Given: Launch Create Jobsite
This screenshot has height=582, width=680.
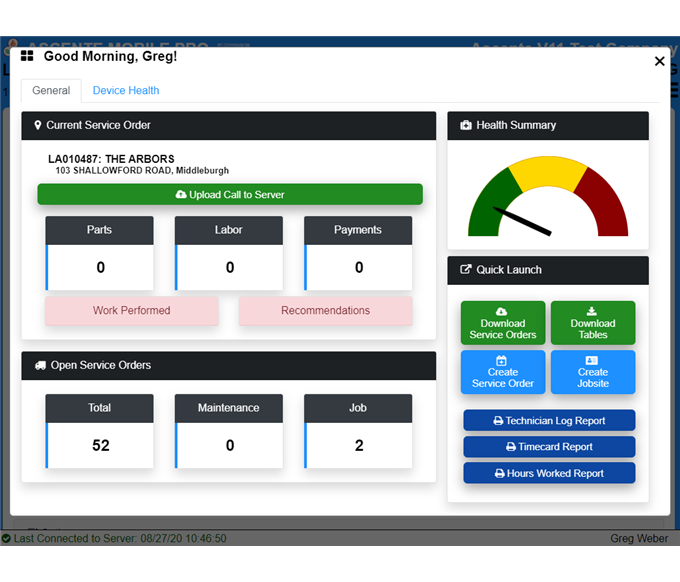Looking at the screenshot, I should tap(593, 372).
